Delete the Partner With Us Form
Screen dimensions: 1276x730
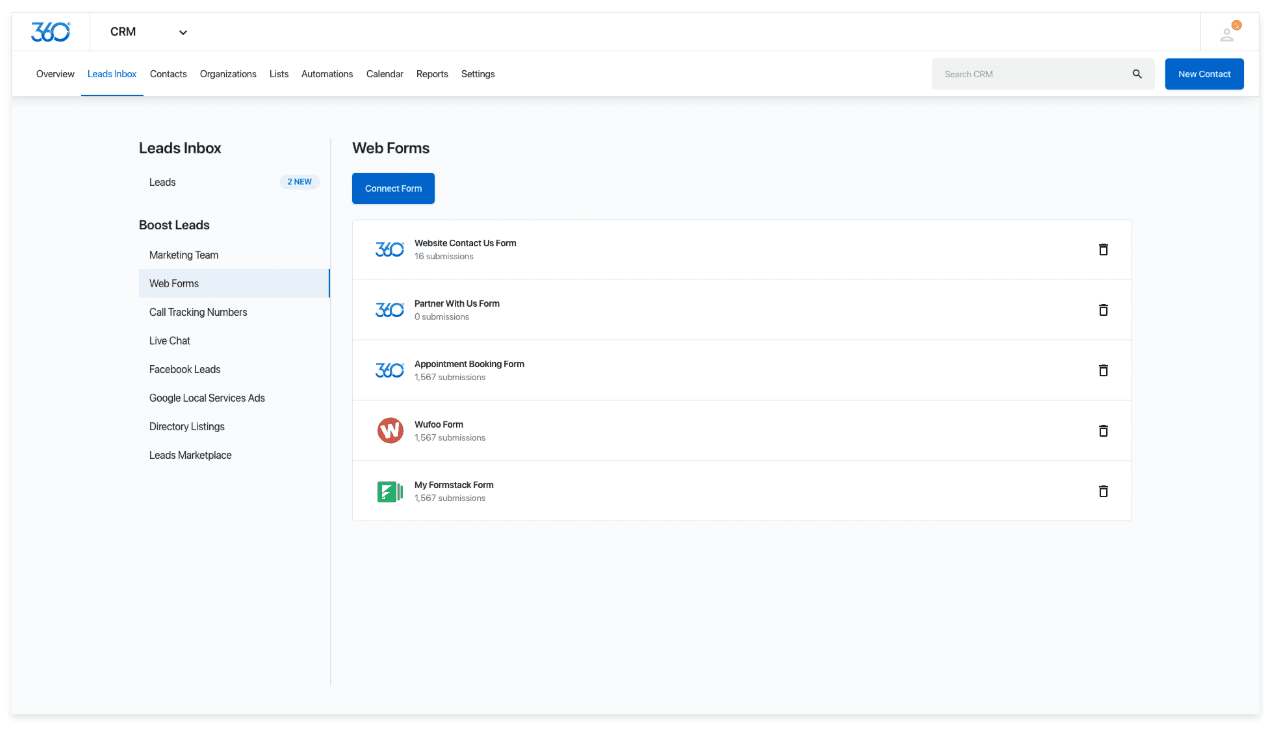click(1103, 310)
